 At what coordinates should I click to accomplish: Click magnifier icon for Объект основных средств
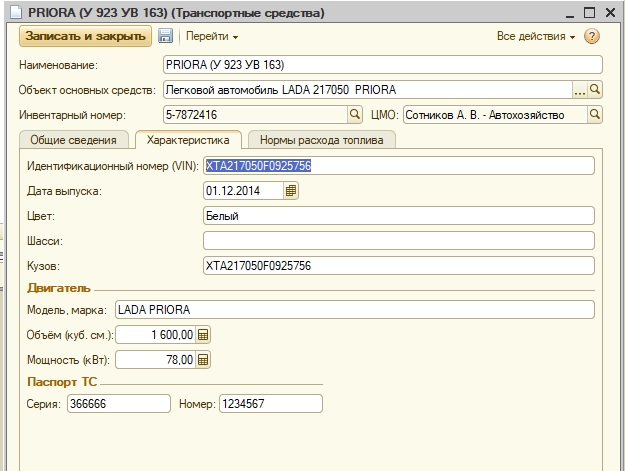coord(595,90)
